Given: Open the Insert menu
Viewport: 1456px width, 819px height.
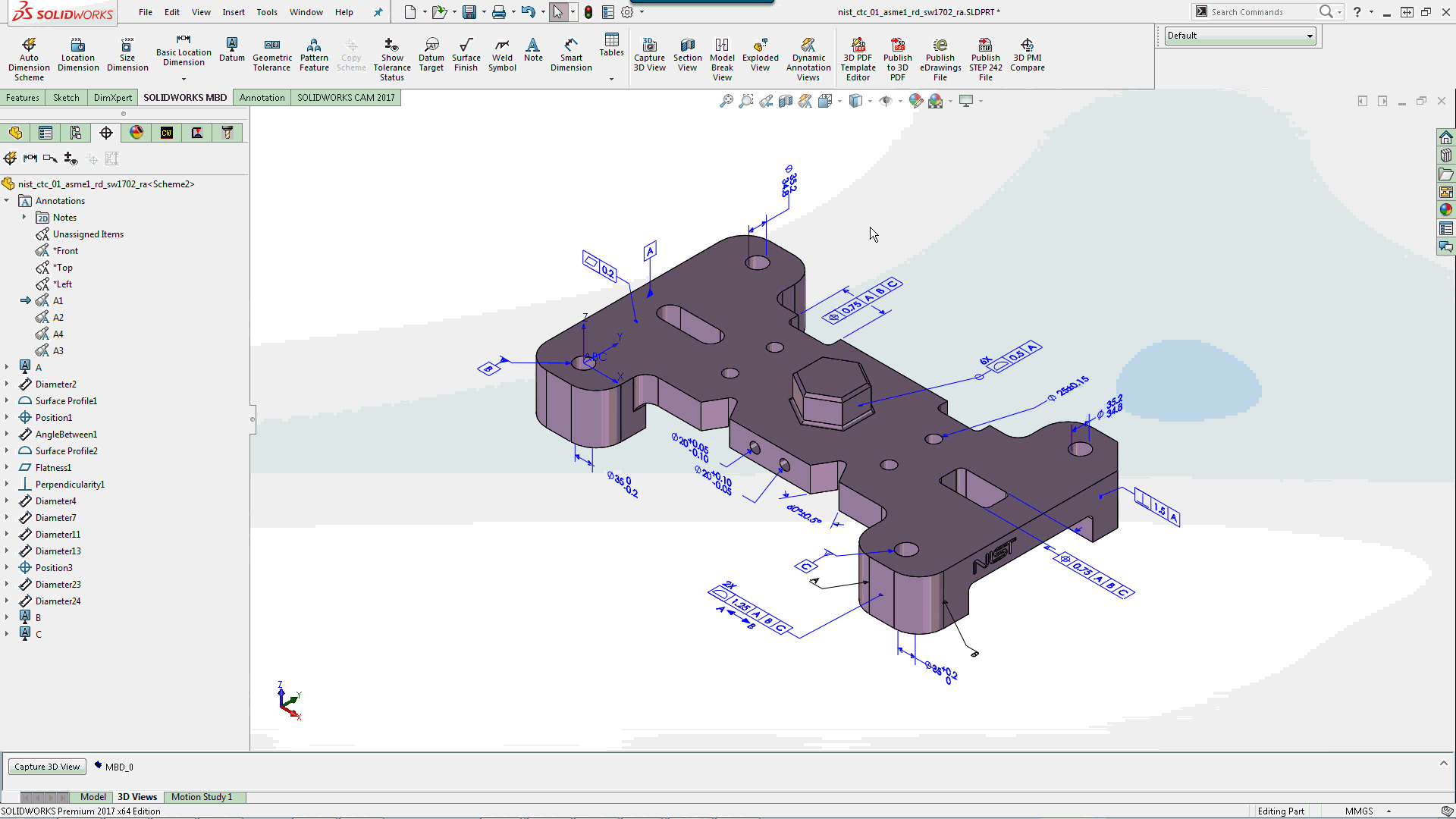Looking at the screenshot, I should tap(234, 12).
